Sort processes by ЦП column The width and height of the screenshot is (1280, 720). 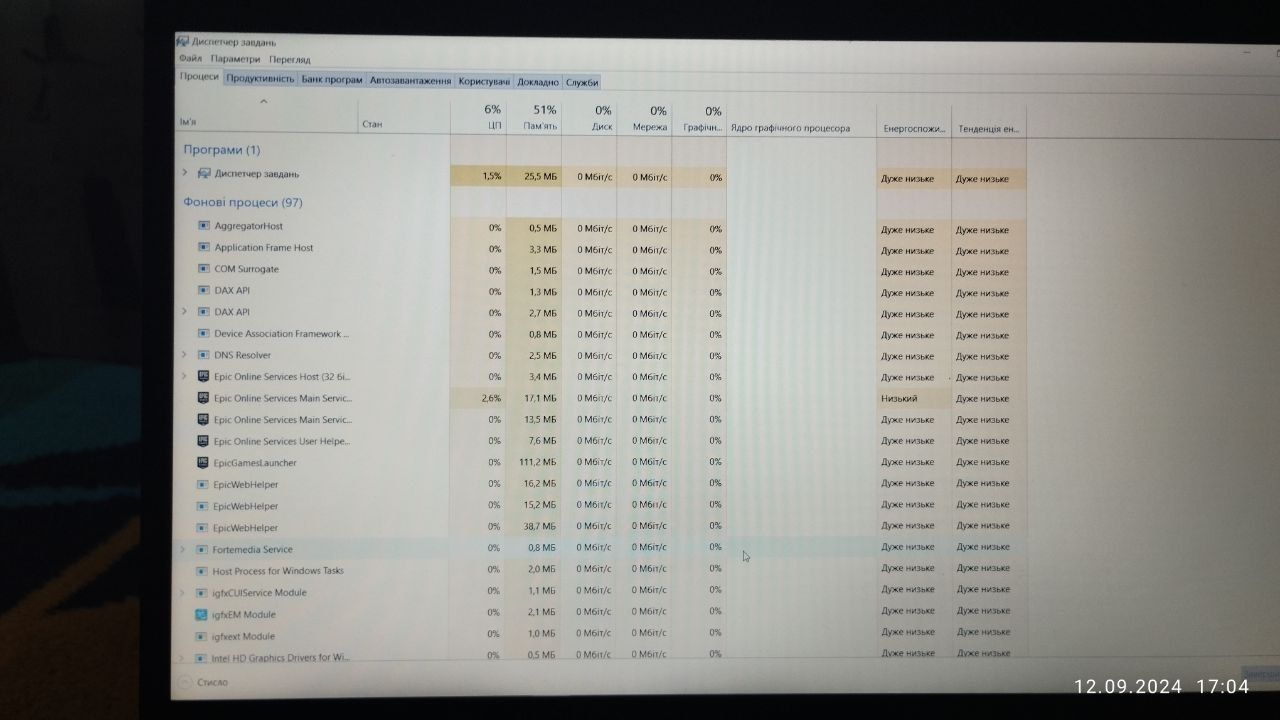point(479,117)
